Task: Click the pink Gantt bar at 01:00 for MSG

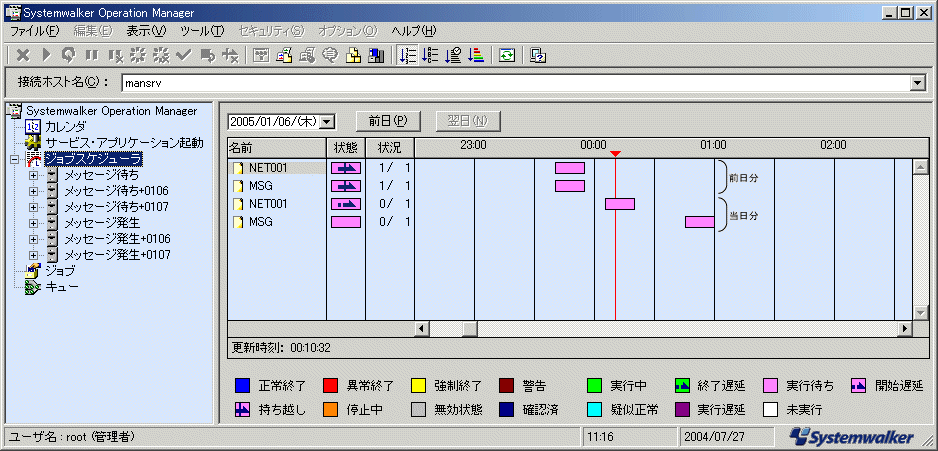Action: coord(700,222)
